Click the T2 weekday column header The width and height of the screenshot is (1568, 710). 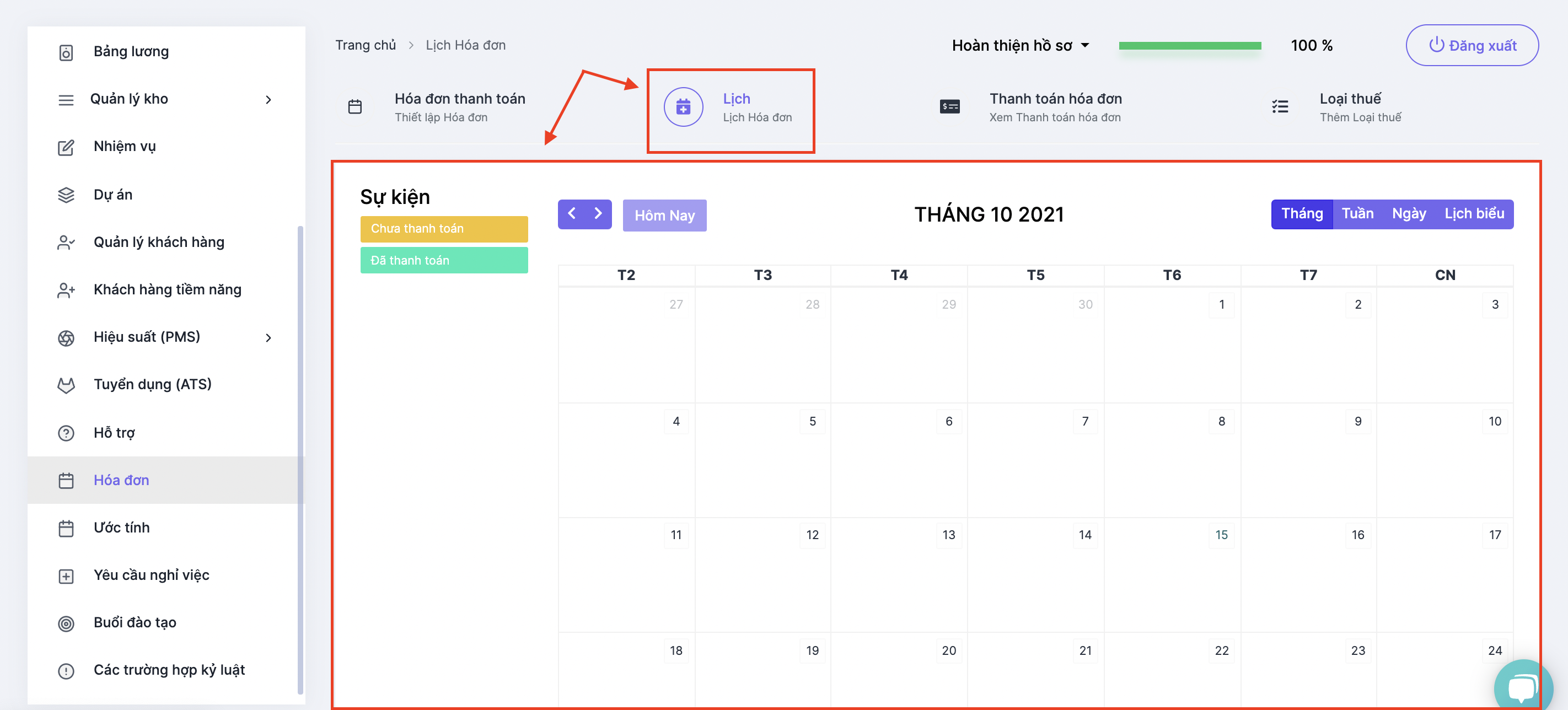[626, 276]
